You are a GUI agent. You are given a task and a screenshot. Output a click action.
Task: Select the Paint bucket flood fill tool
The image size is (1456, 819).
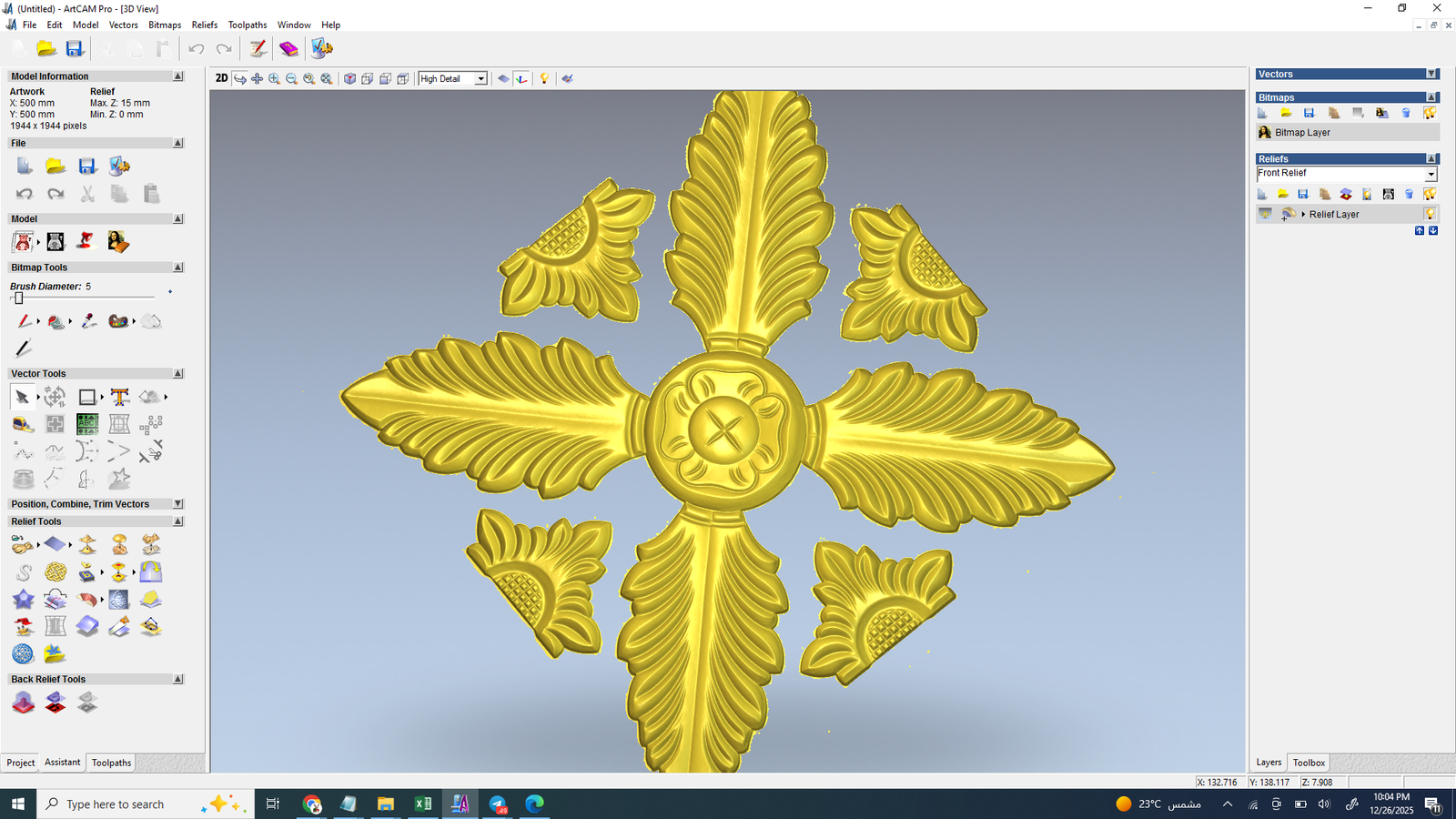pyautogui.click(x=56, y=321)
